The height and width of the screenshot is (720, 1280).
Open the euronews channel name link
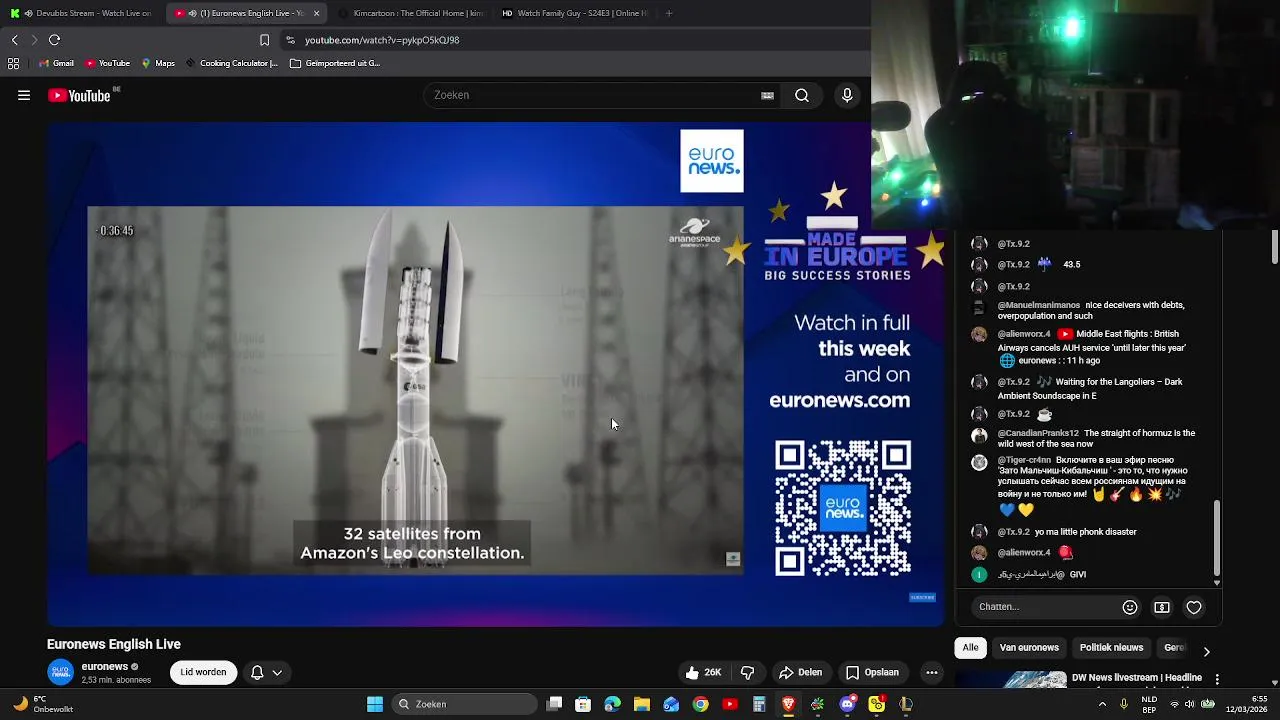(105, 667)
